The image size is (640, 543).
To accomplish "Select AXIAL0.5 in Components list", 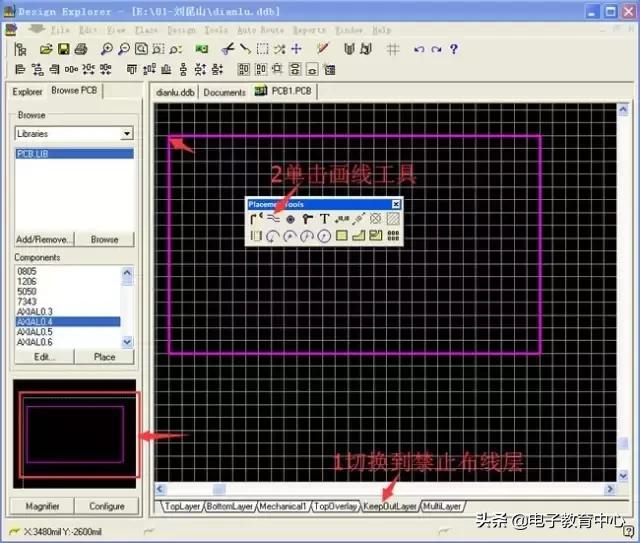I will (x=35, y=332).
